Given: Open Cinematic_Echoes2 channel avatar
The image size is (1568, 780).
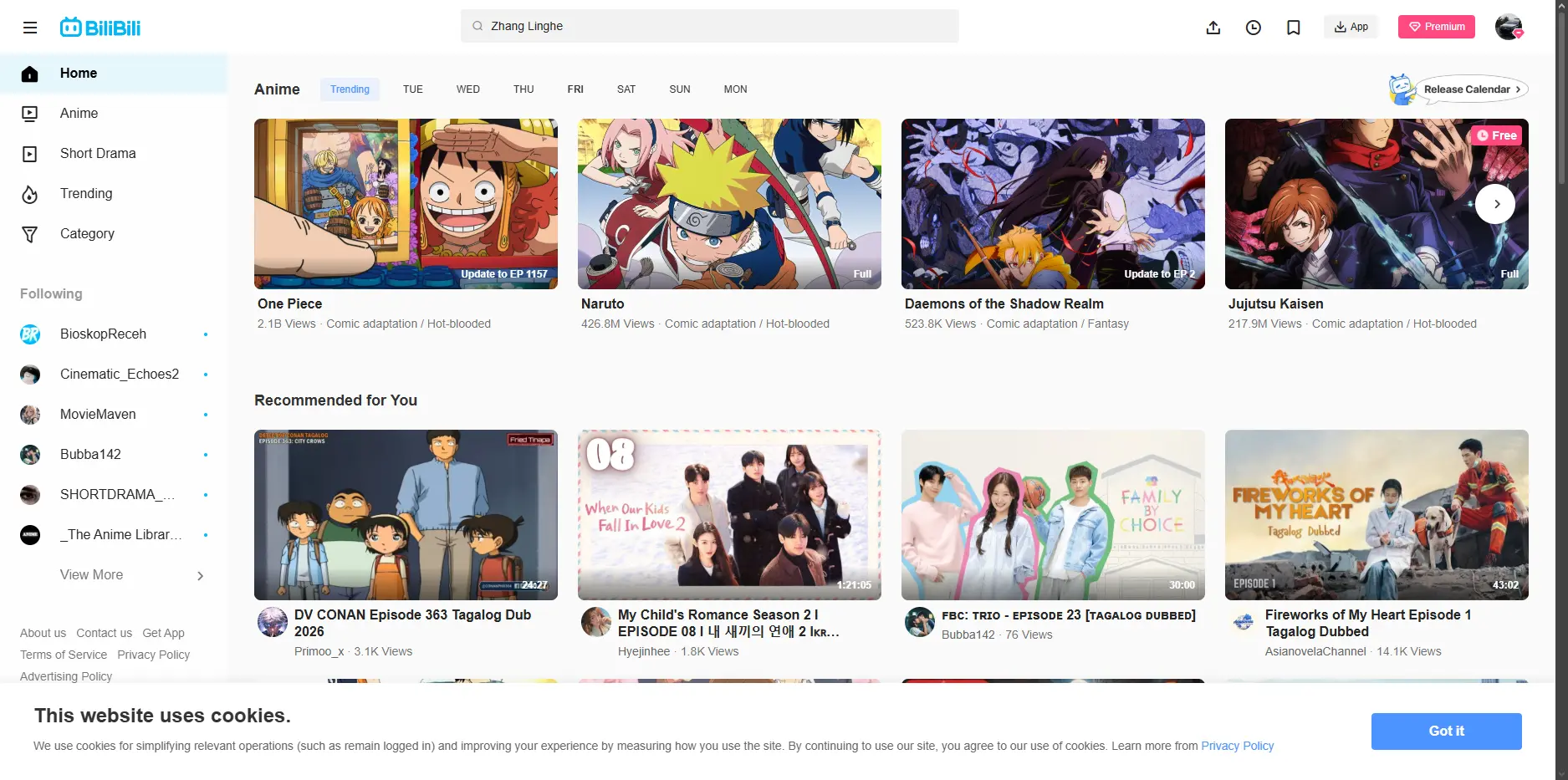Looking at the screenshot, I should click(x=30, y=375).
